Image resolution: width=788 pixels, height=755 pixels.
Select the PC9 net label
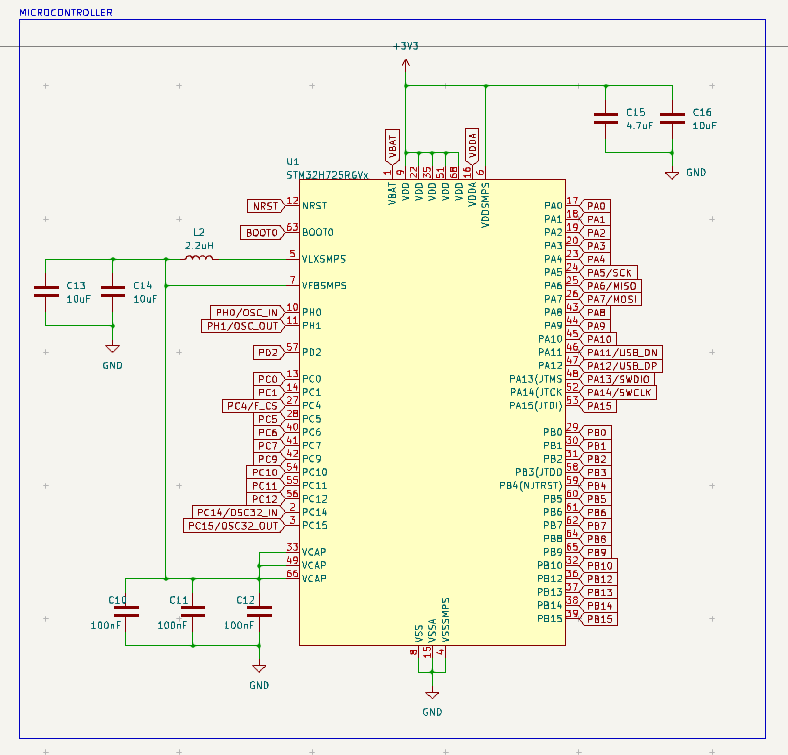pos(268,459)
